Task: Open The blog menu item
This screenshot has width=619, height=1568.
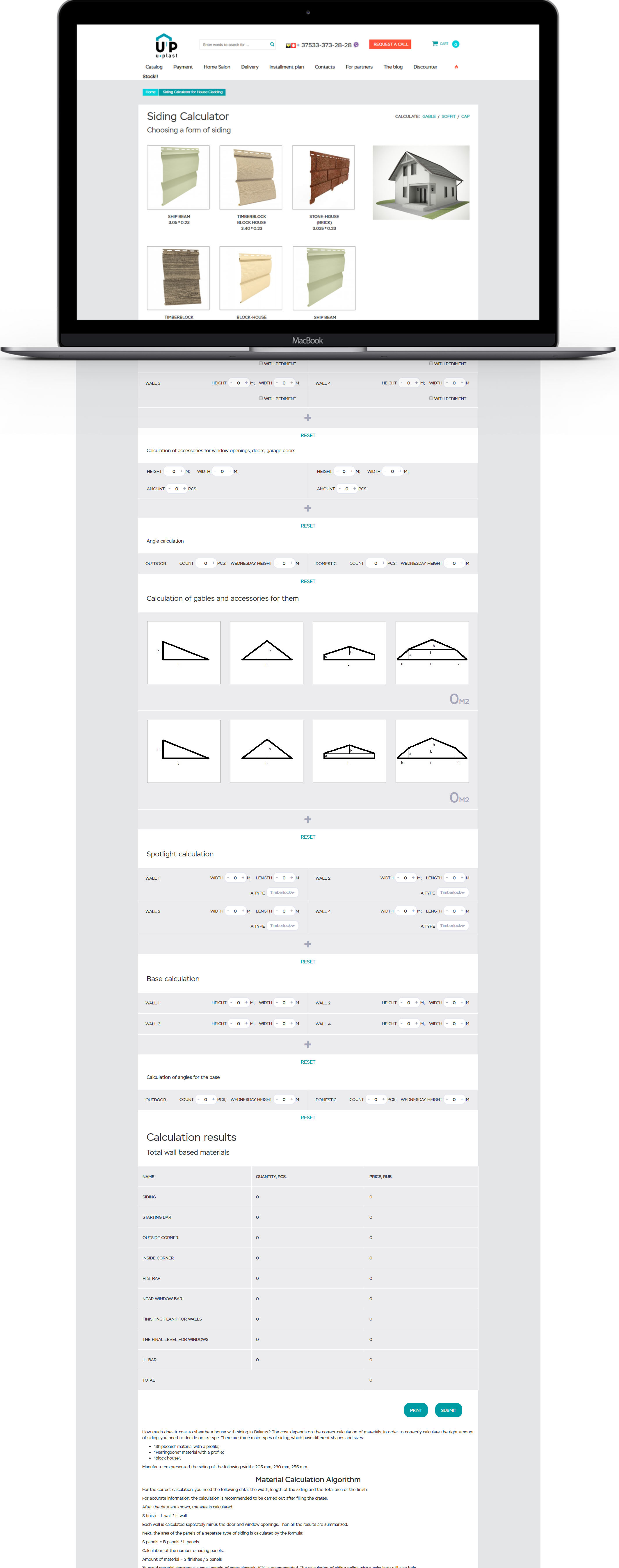Action: (x=393, y=67)
